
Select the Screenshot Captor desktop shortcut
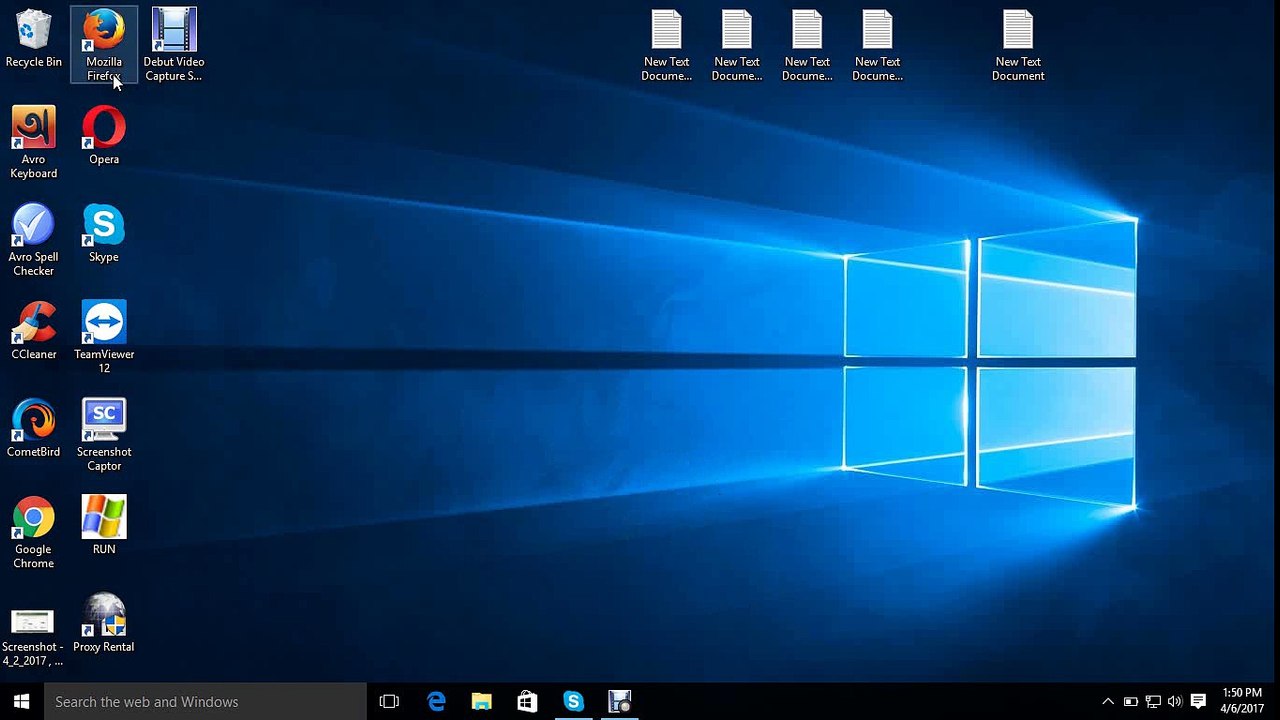(104, 435)
